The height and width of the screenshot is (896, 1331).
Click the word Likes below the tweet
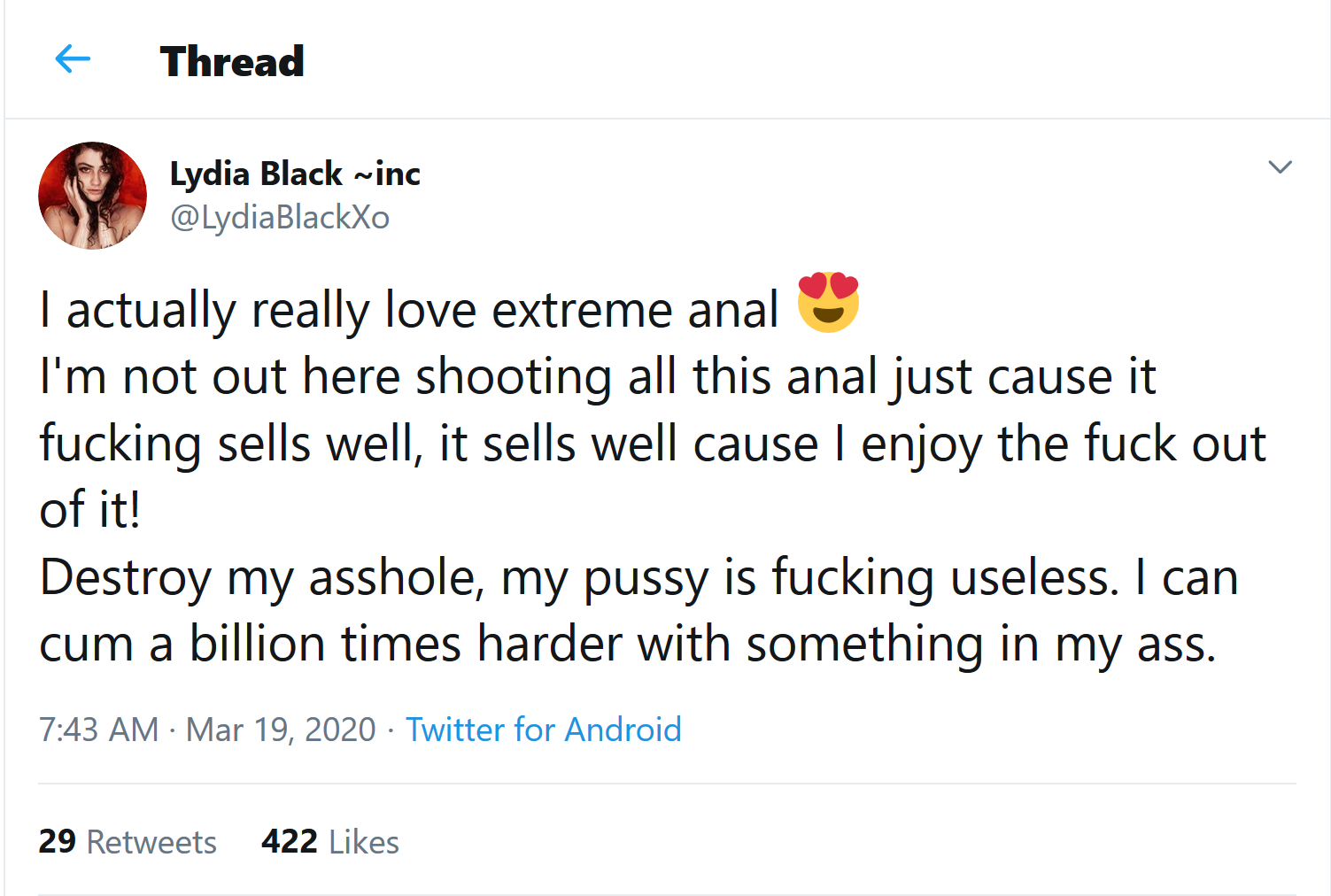[364, 843]
